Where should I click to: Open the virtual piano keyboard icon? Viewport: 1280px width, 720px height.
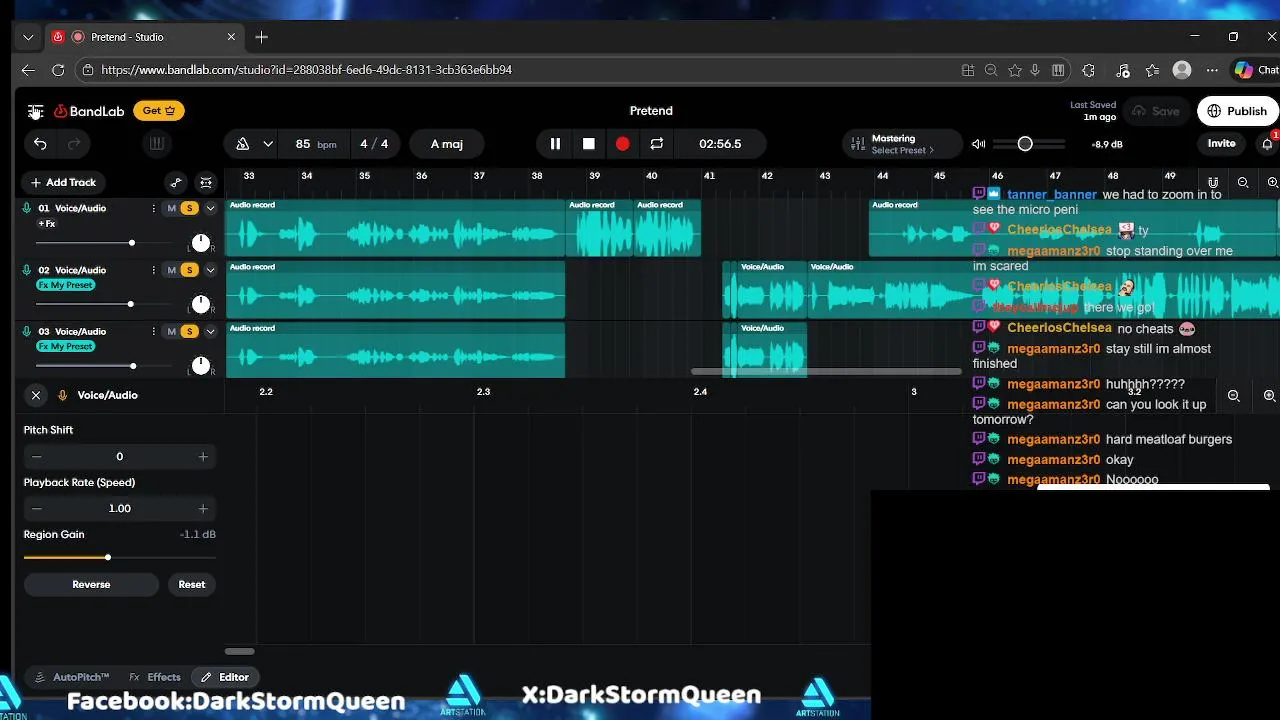click(156, 144)
